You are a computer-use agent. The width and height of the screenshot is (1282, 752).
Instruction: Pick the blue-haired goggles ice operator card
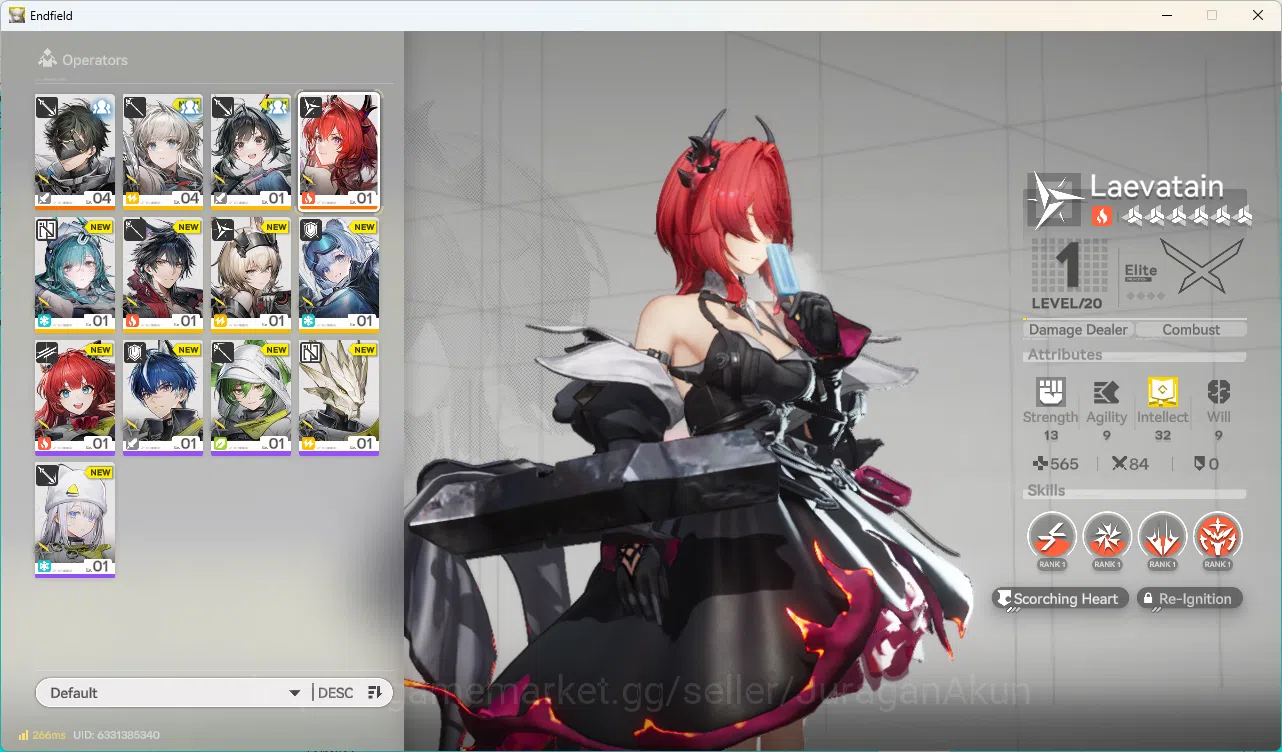click(x=339, y=275)
